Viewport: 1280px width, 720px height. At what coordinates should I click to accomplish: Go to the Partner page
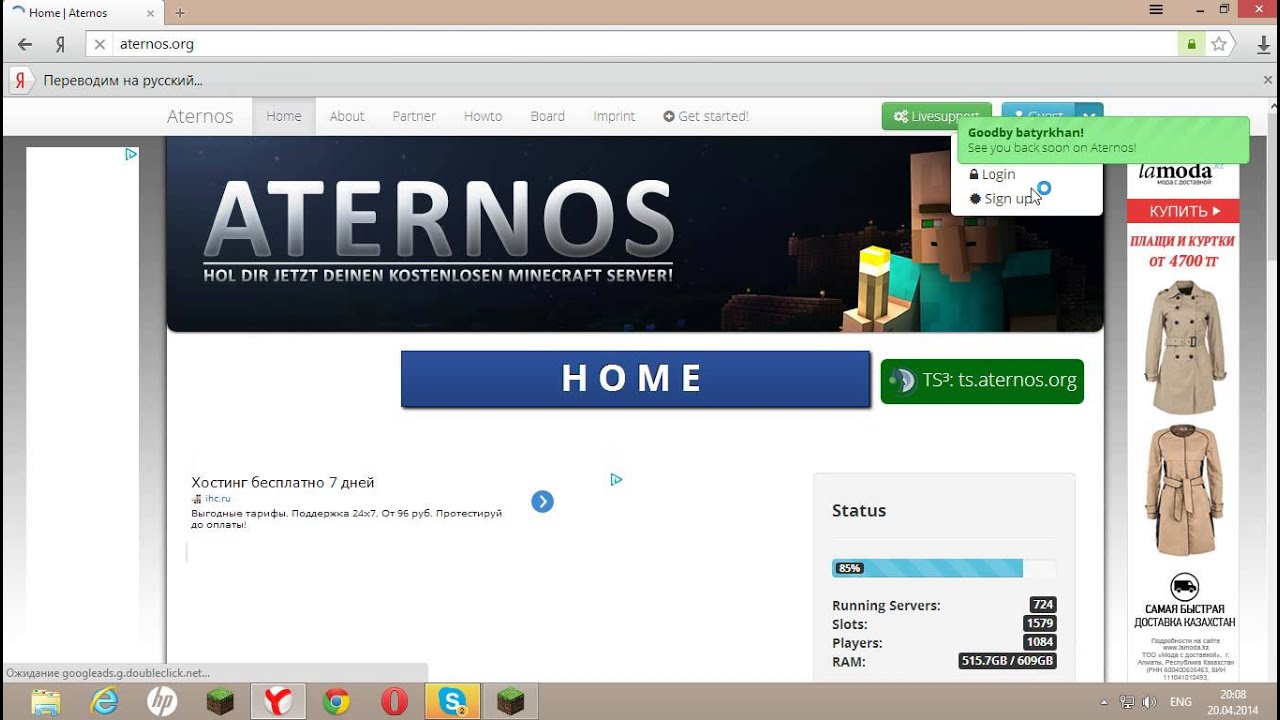click(x=414, y=116)
